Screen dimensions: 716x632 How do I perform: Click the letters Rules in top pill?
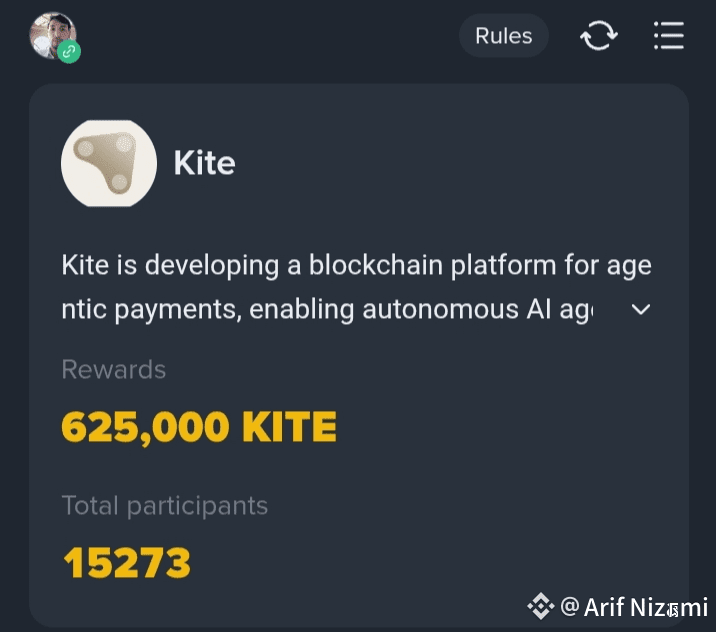503,36
